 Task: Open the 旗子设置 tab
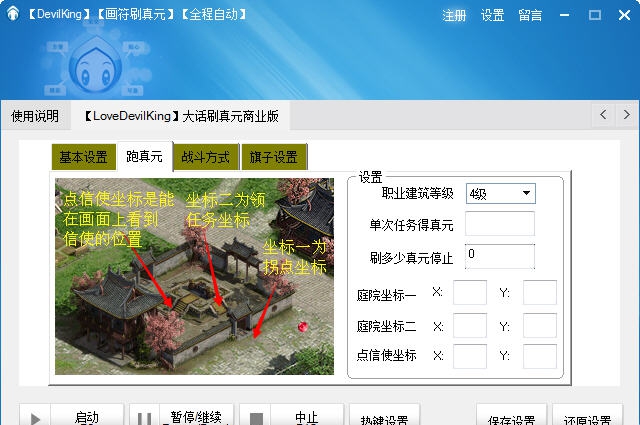(x=274, y=157)
